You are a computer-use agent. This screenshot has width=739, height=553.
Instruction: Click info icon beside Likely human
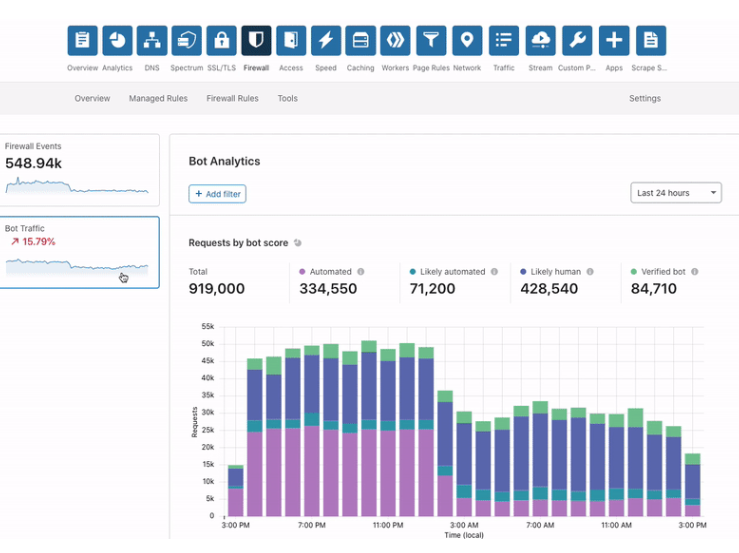point(590,272)
